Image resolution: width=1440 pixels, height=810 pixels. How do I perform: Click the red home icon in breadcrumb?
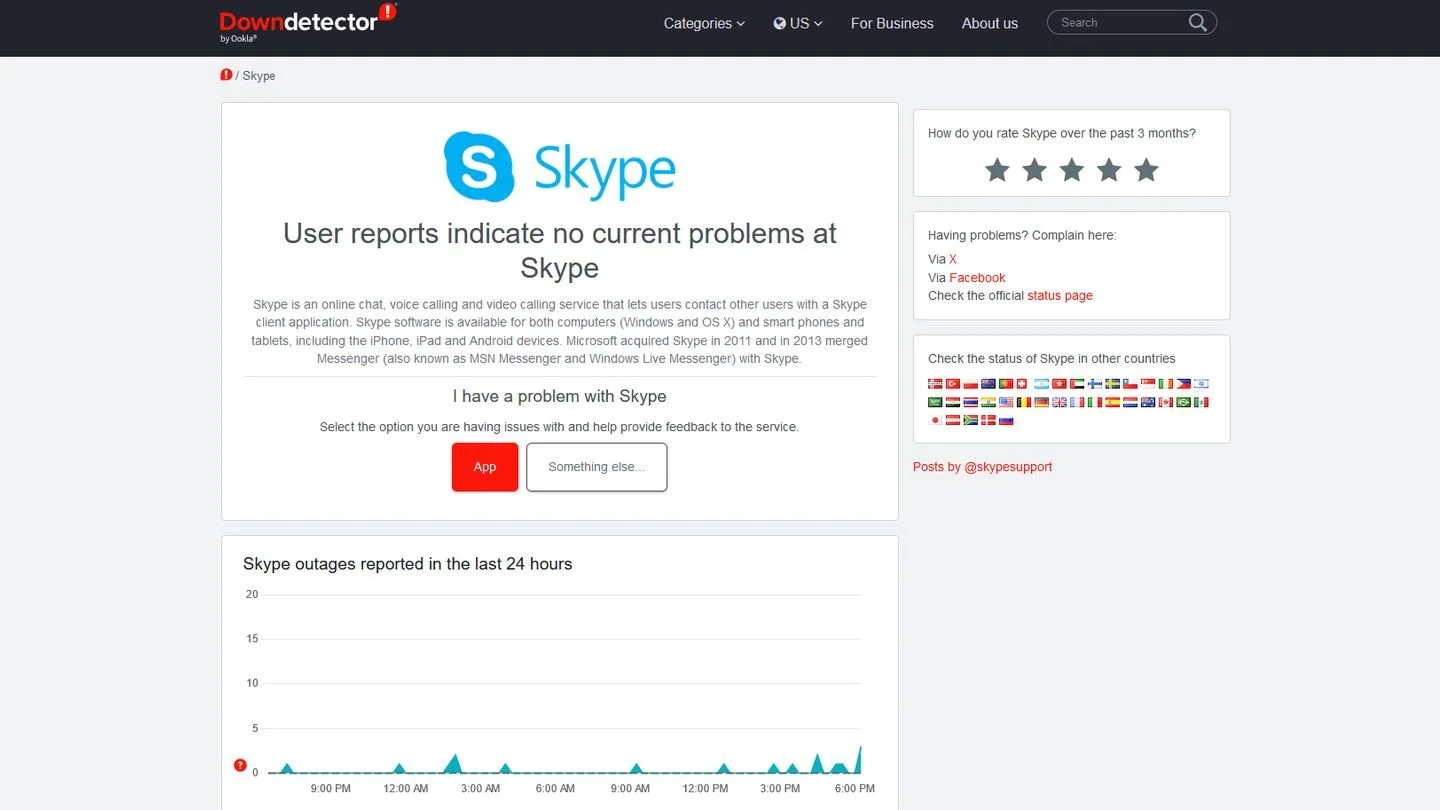226,75
